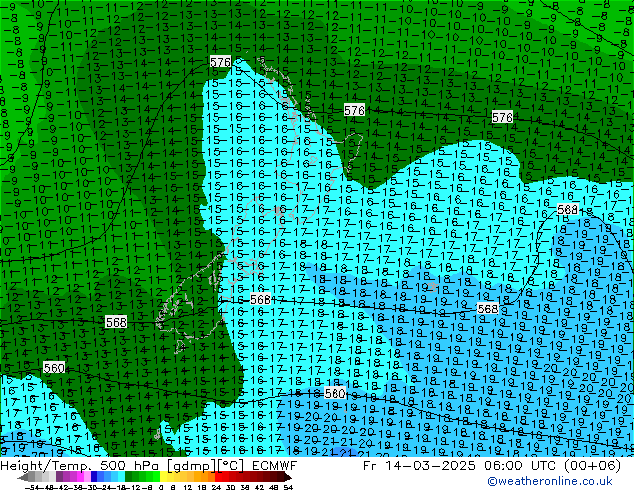Click the '[gdmp]' unit label
This screenshot has height=490, width=634.
pos(190,466)
